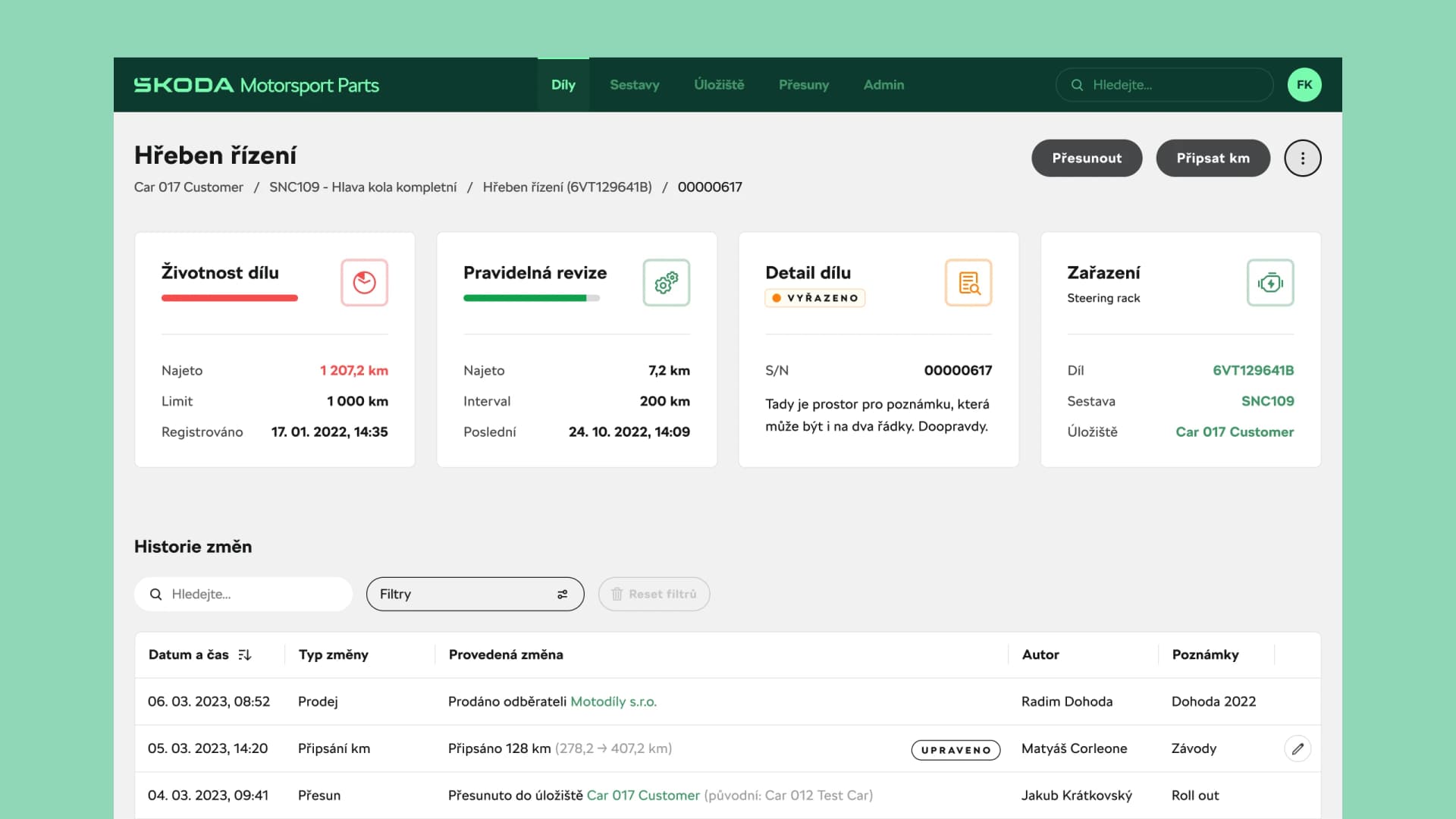Switch to the Sestavy tab
Screen dimensions: 1456x819
(635, 85)
